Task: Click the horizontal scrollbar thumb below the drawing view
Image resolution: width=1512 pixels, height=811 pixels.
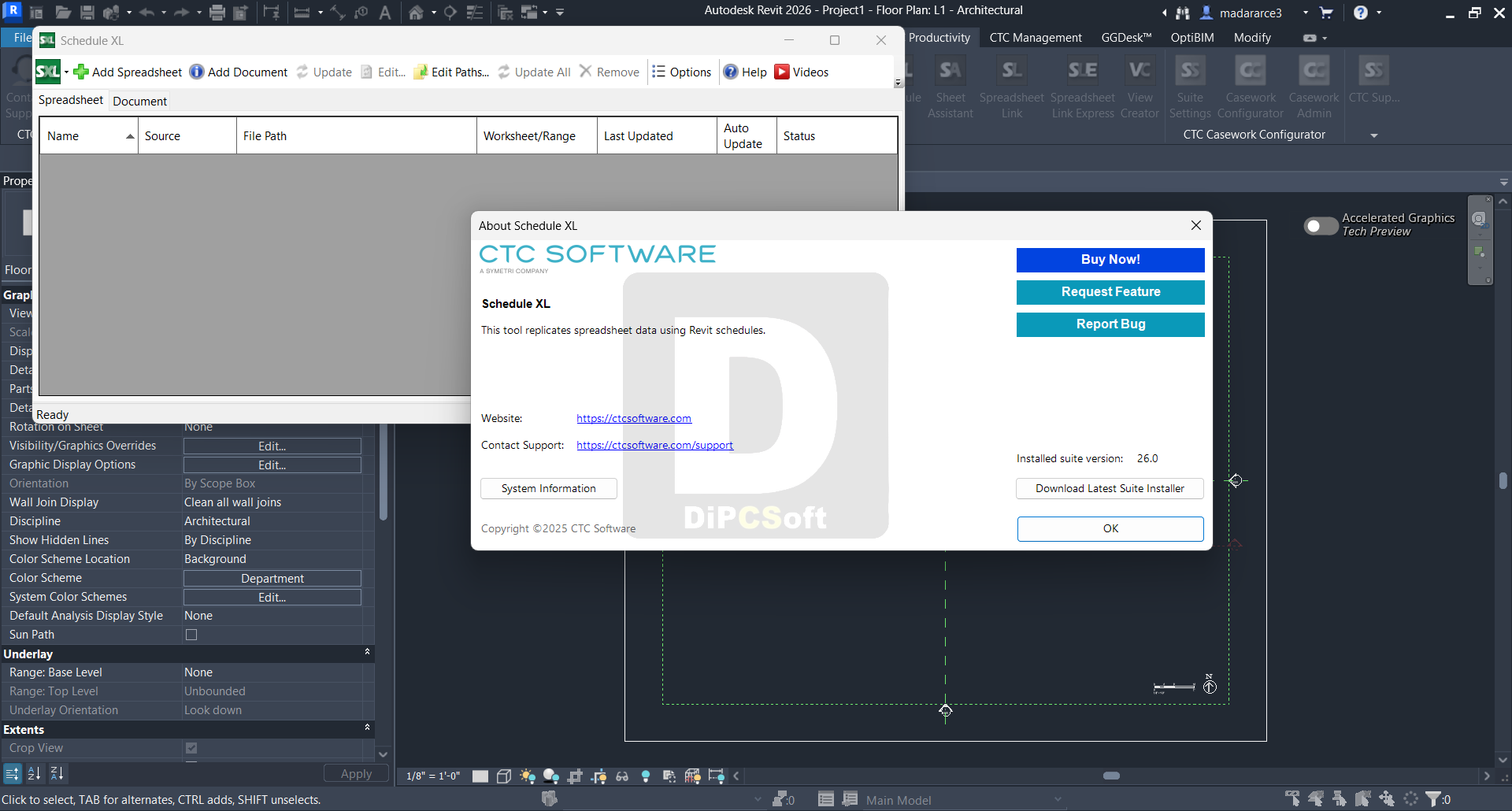Action: pyautogui.click(x=1111, y=776)
